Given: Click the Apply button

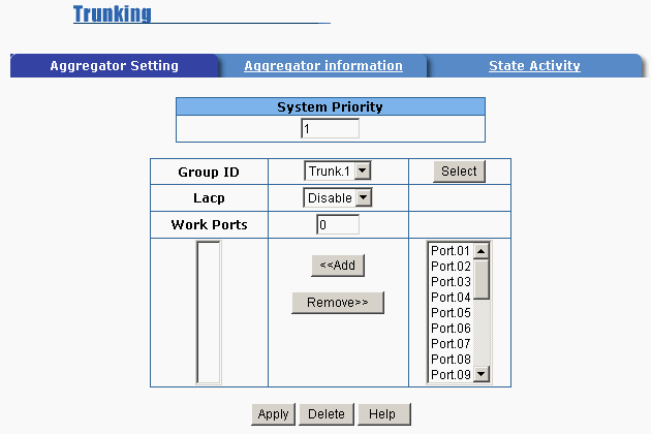Looking at the screenshot, I should pyautogui.click(x=273, y=414).
